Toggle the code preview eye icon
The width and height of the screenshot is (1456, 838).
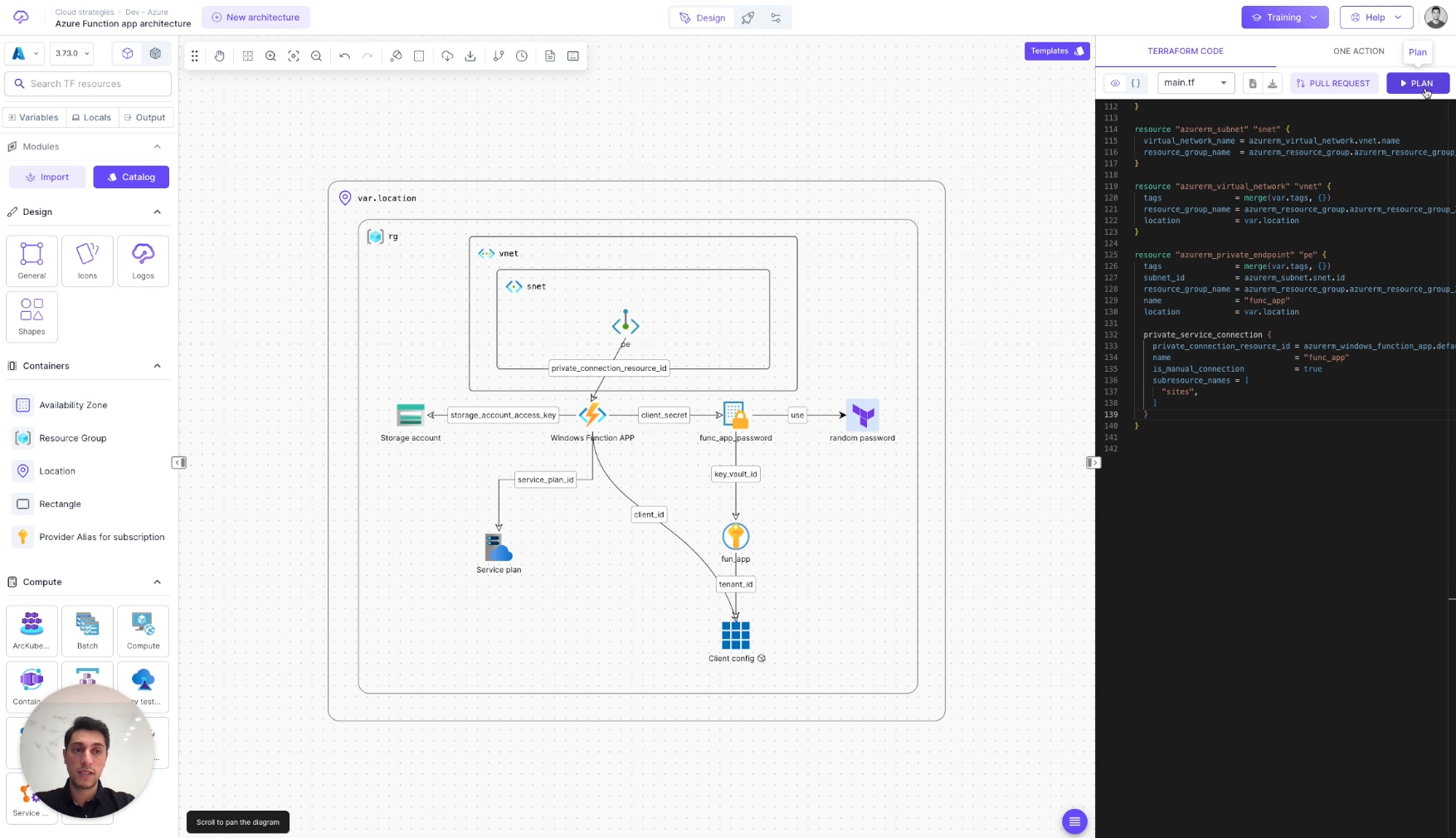coord(1115,83)
